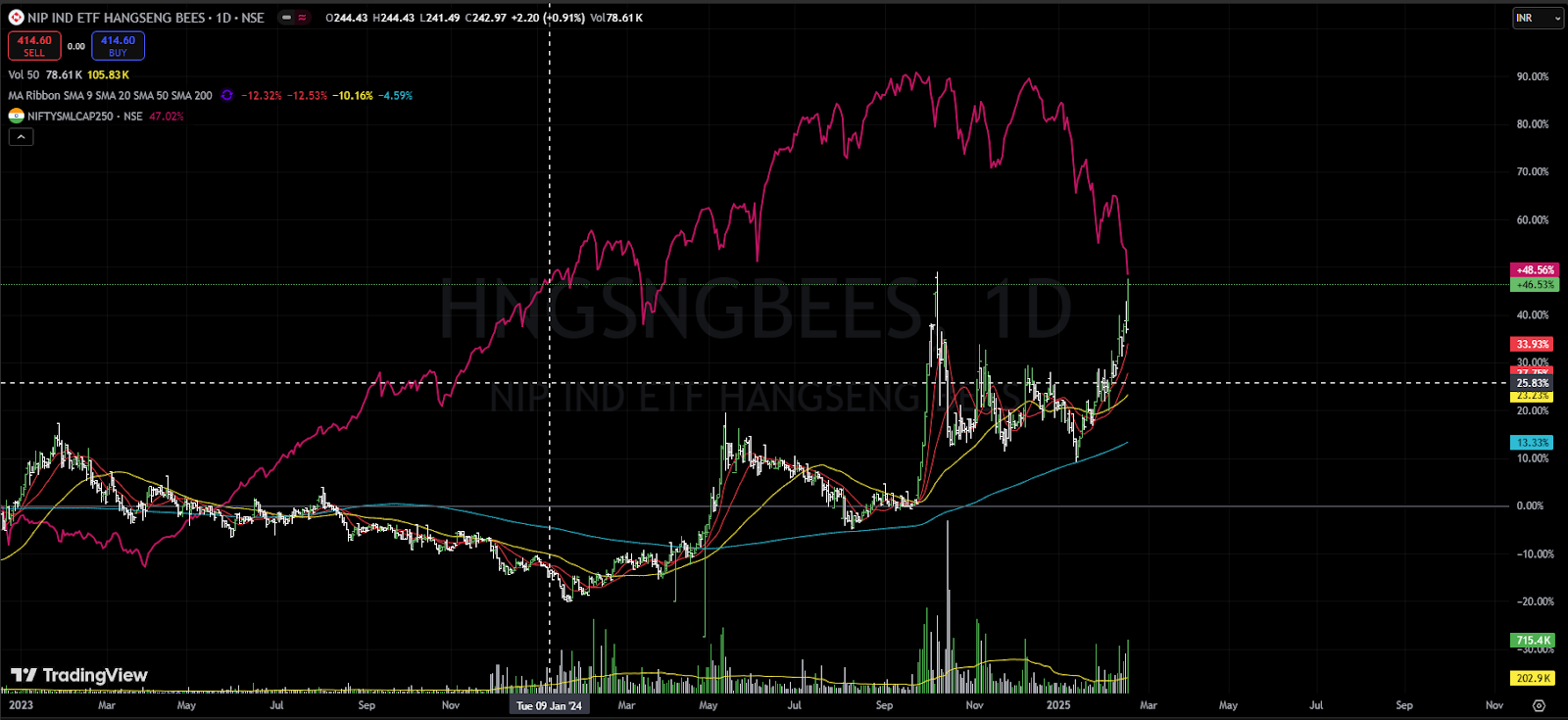Click the cyan 13.33% SMA 200 label

pos(1532,443)
